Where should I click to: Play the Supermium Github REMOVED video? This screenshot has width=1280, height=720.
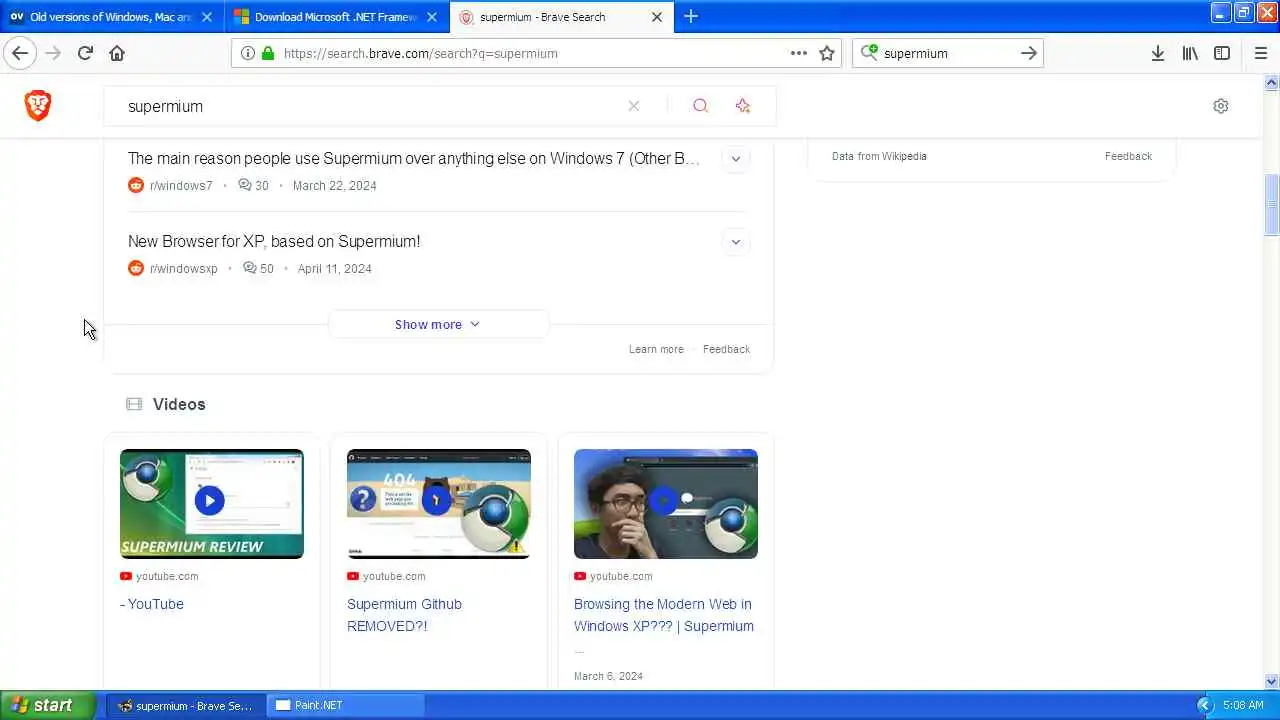pyautogui.click(x=438, y=503)
